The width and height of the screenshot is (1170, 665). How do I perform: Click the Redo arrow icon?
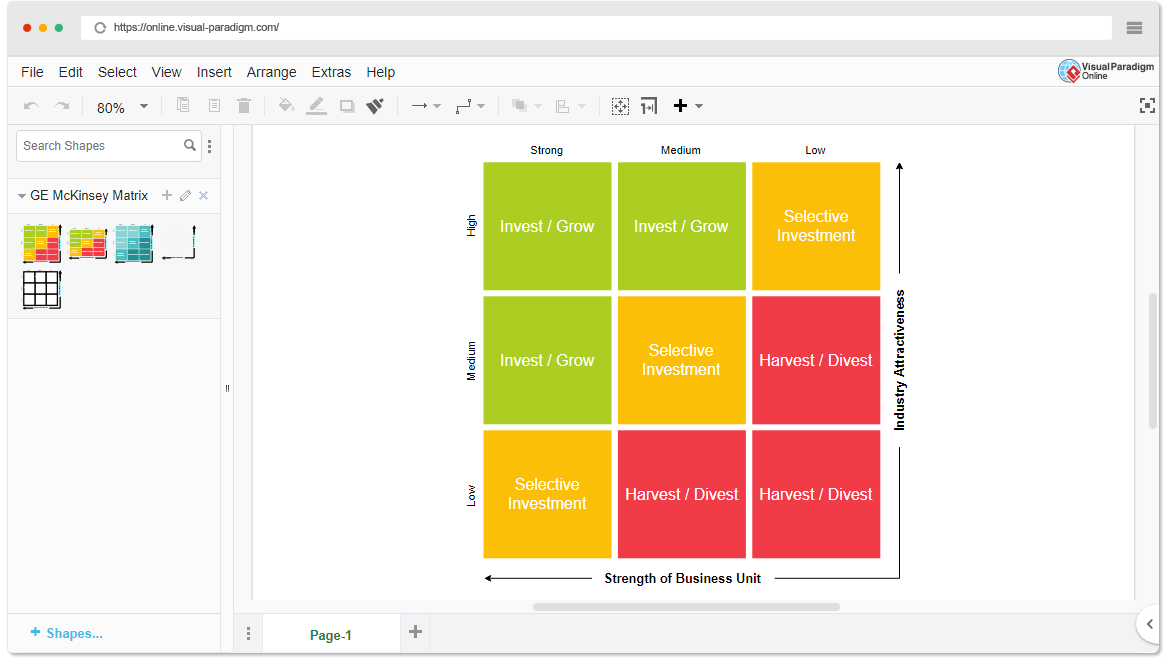coord(62,106)
